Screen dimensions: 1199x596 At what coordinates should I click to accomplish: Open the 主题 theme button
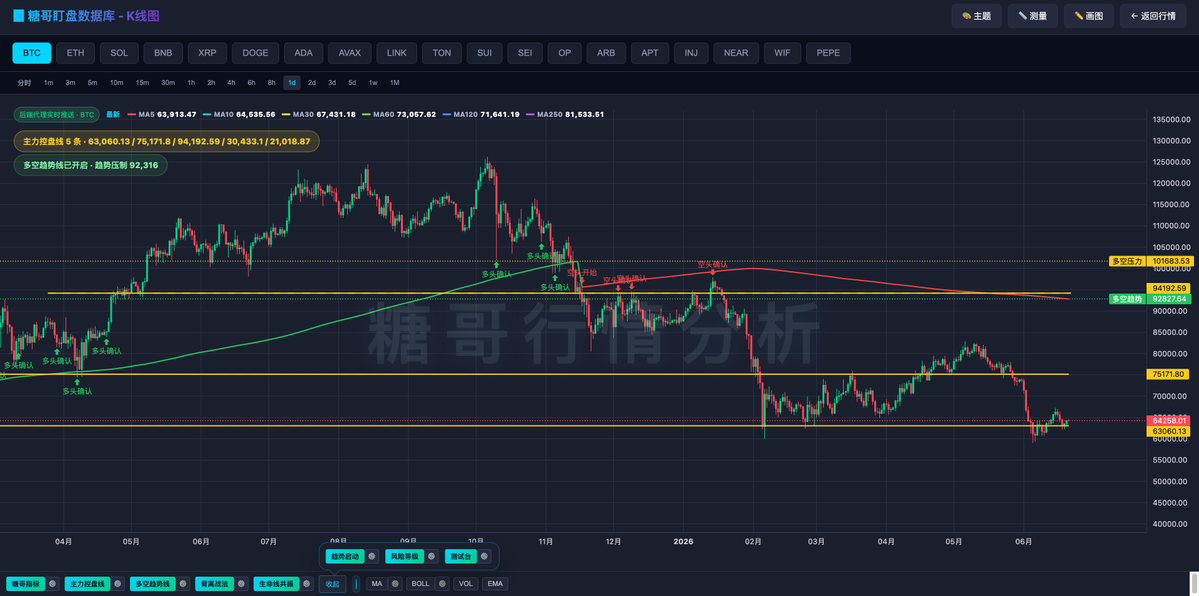pos(976,16)
